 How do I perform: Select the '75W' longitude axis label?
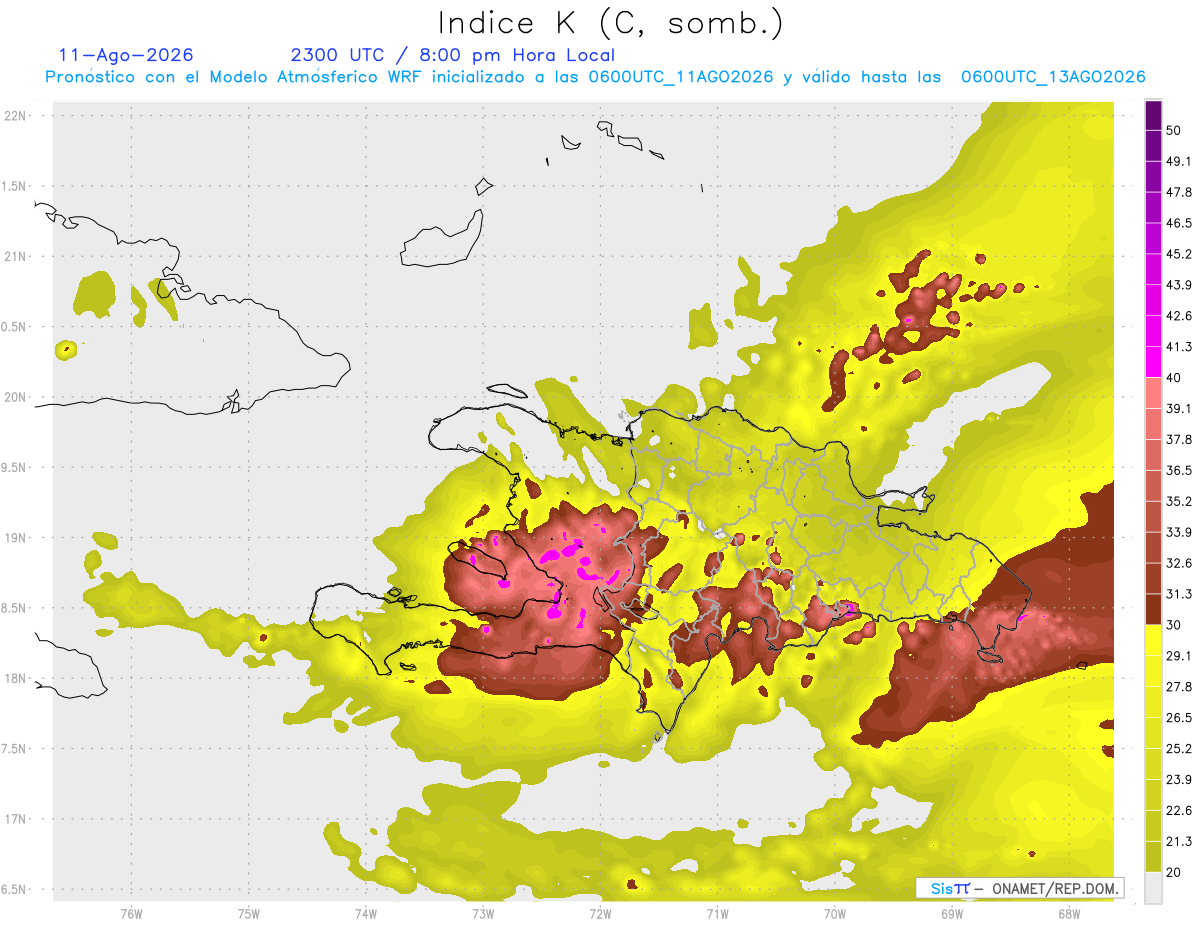tap(248, 914)
